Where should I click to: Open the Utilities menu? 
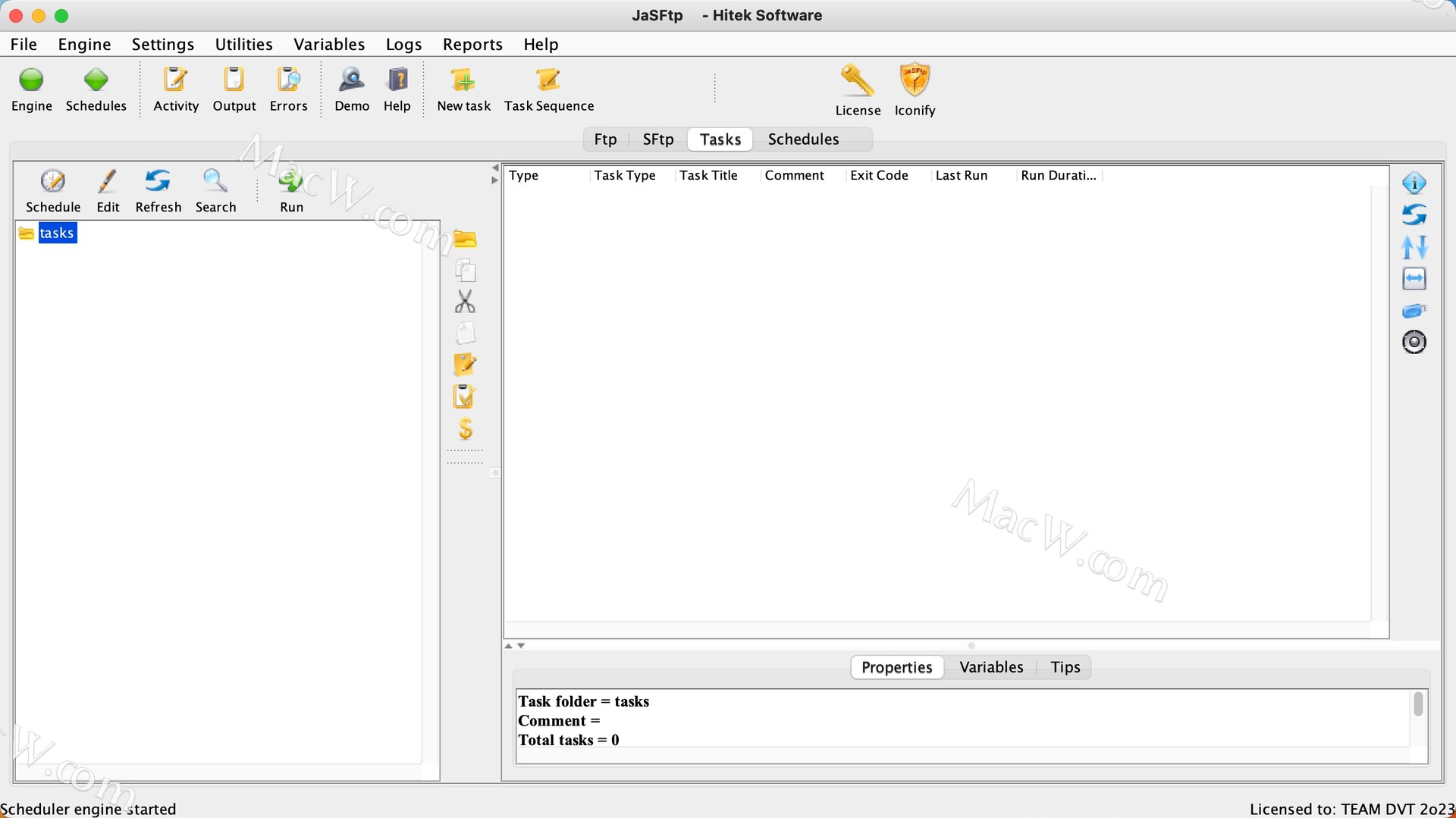(x=243, y=44)
